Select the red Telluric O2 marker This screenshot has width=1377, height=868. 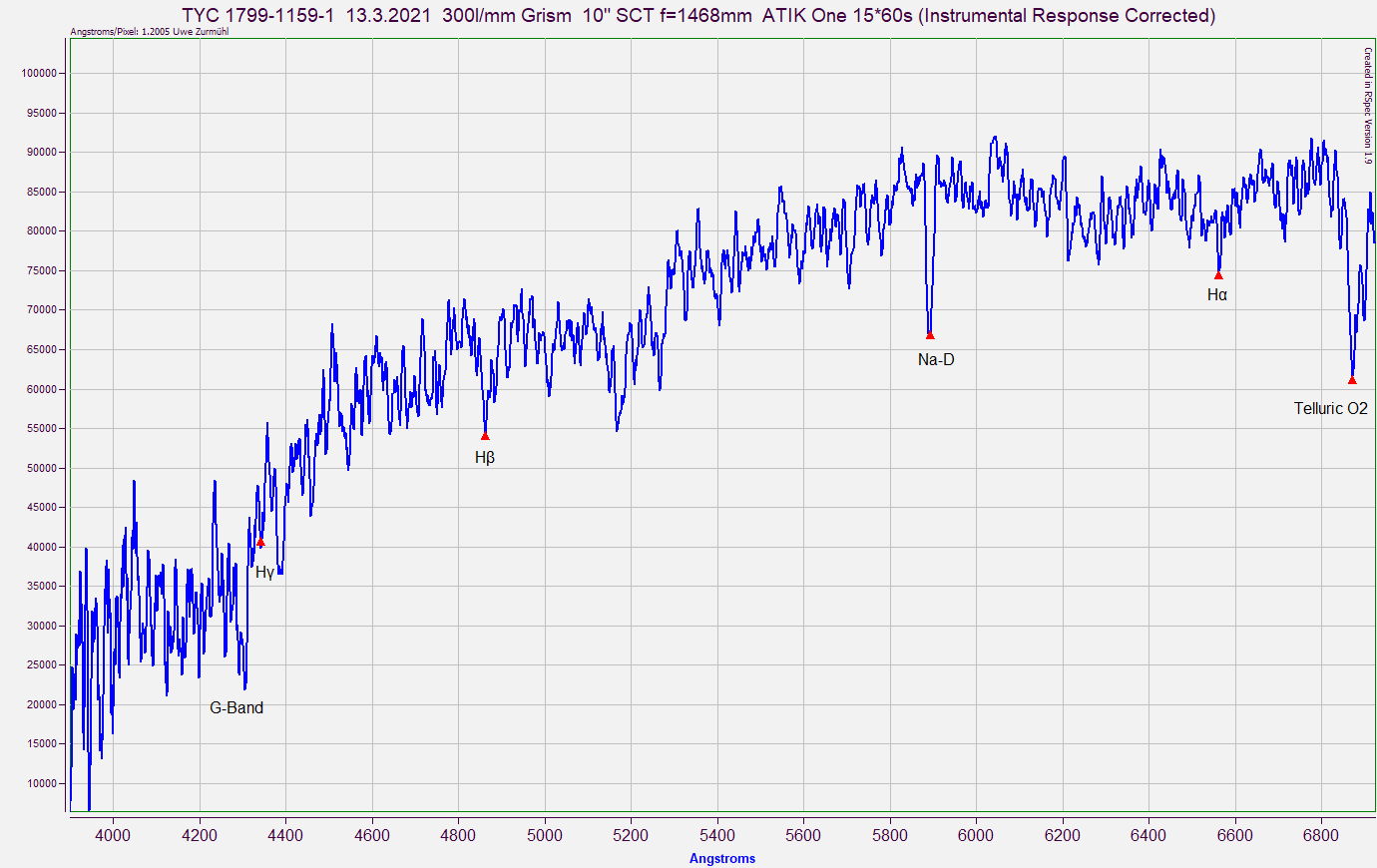1352,380
